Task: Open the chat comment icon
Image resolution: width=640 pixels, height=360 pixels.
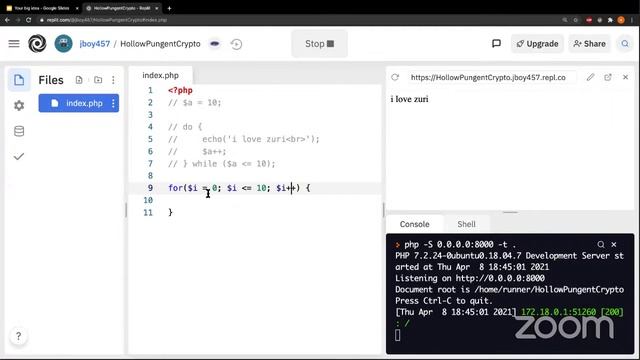Action: pyautogui.click(x=496, y=44)
